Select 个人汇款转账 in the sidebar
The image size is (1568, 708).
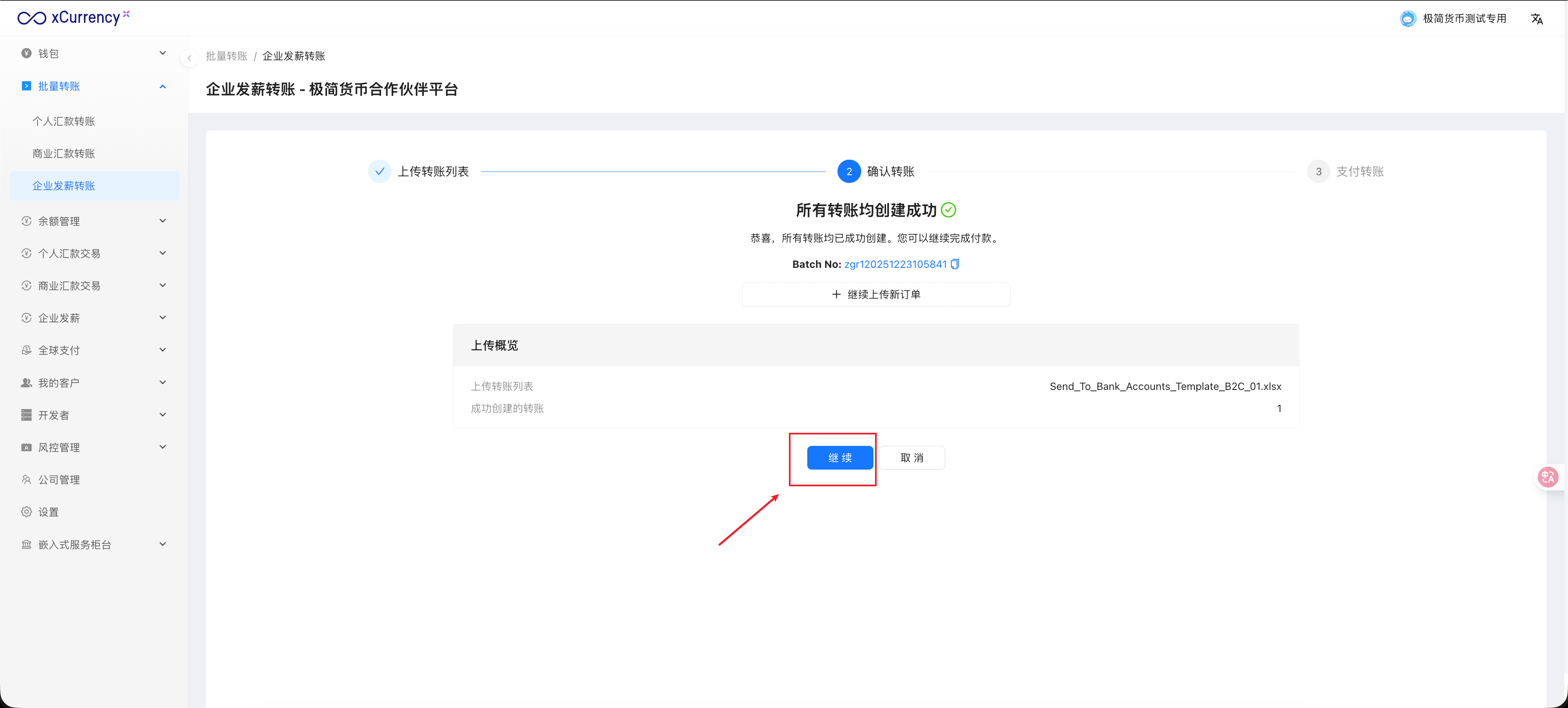click(64, 121)
